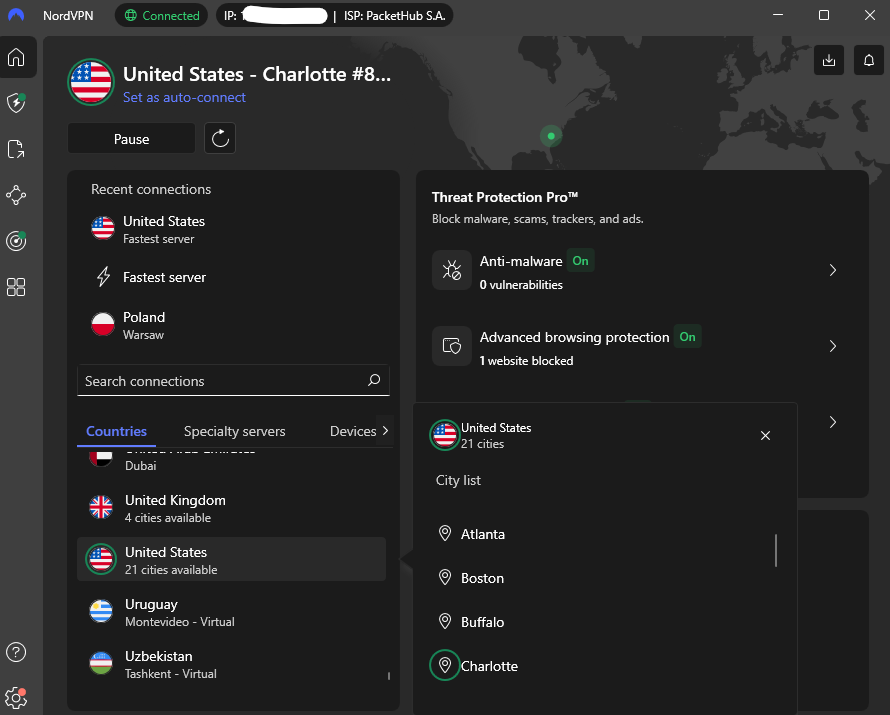The height and width of the screenshot is (715, 890).
Task: Switch to the Specialty servers tab
Action: [x=234, y=430]
